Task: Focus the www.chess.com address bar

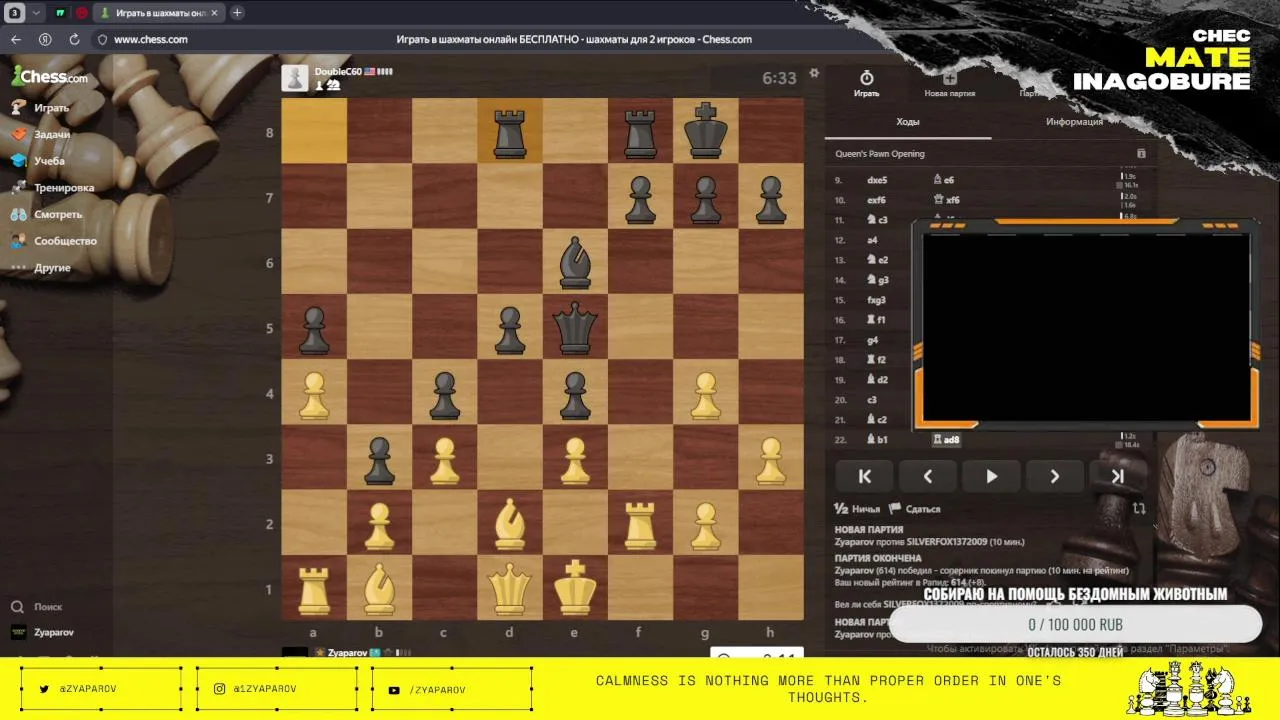Action: tap(150, 40)
